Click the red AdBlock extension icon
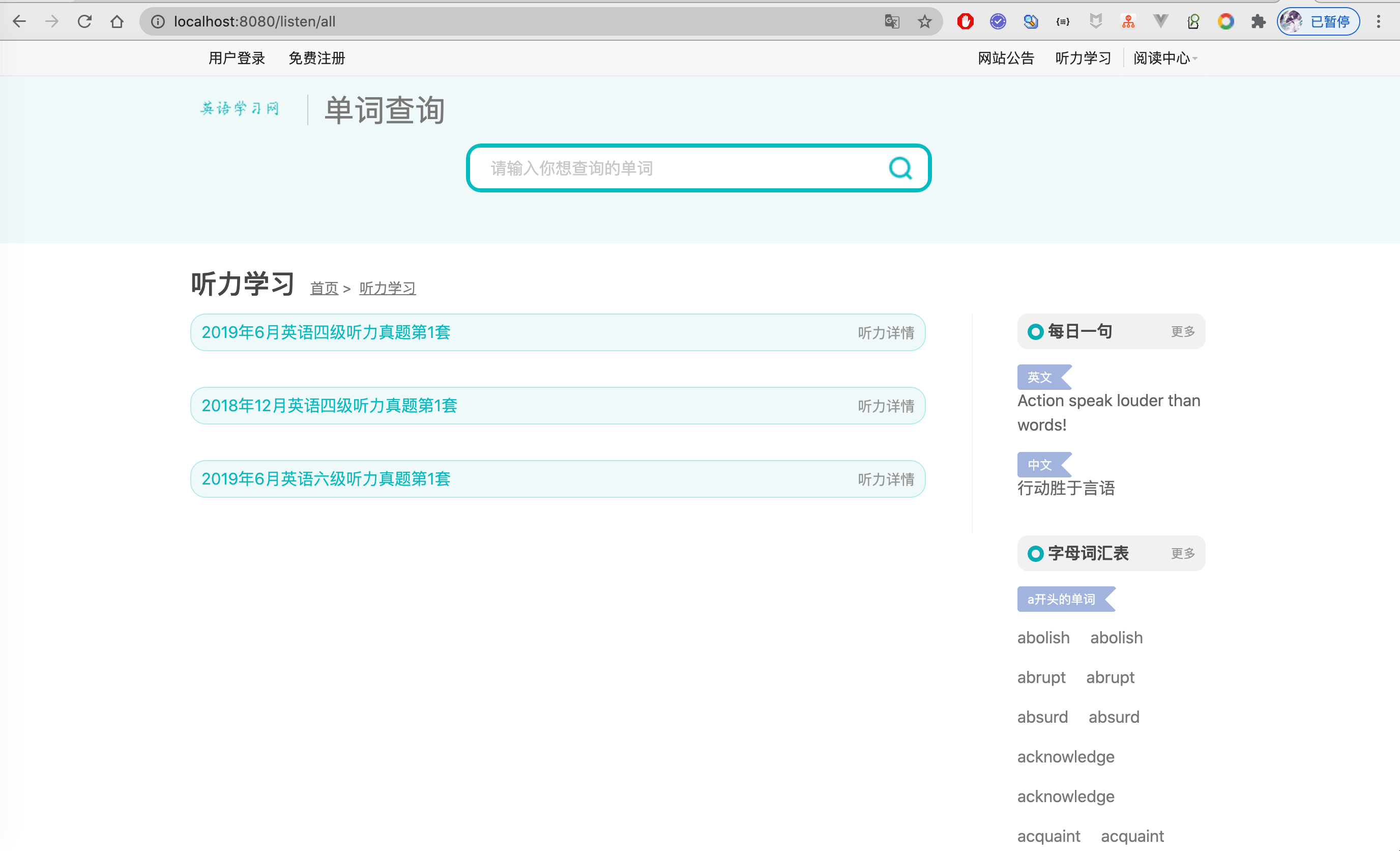This screenshot has width=1400, height=851. pyautogui.click(x=965, y=21)
